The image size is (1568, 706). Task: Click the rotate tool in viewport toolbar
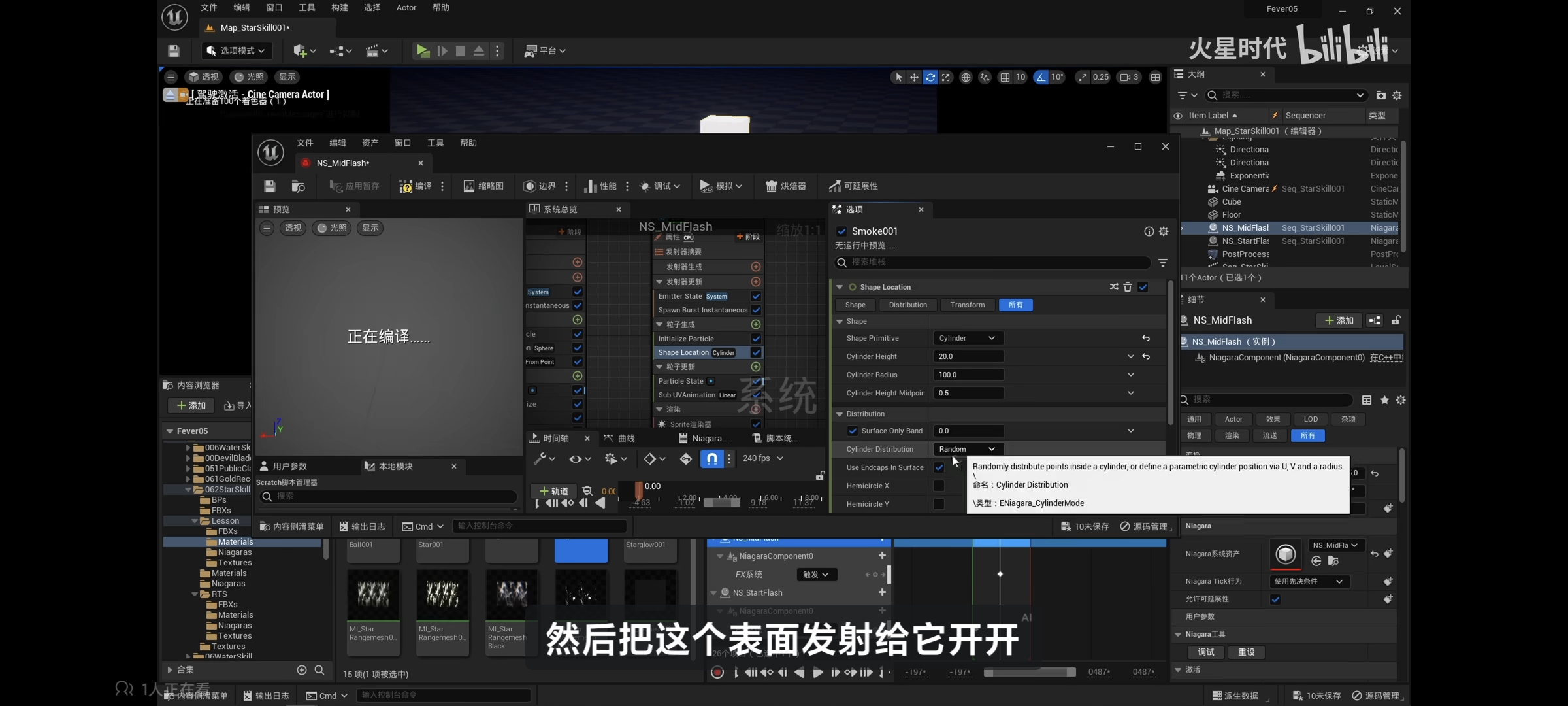tap(930, 77)
